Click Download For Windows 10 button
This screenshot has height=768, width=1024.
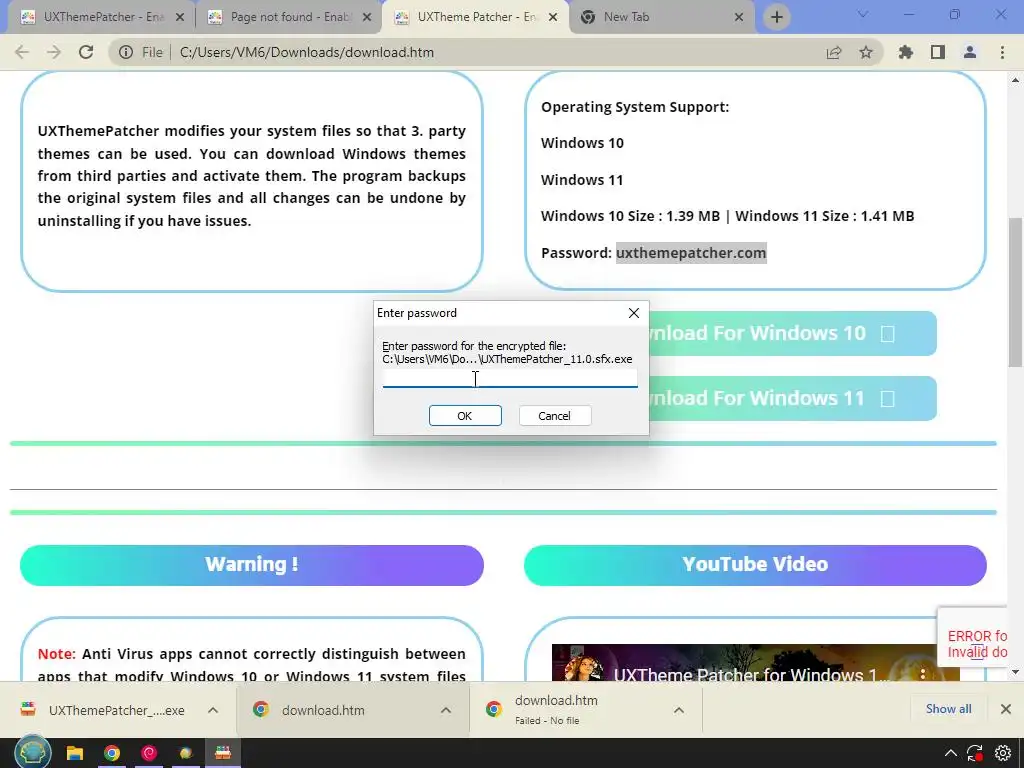click(792, 334)
